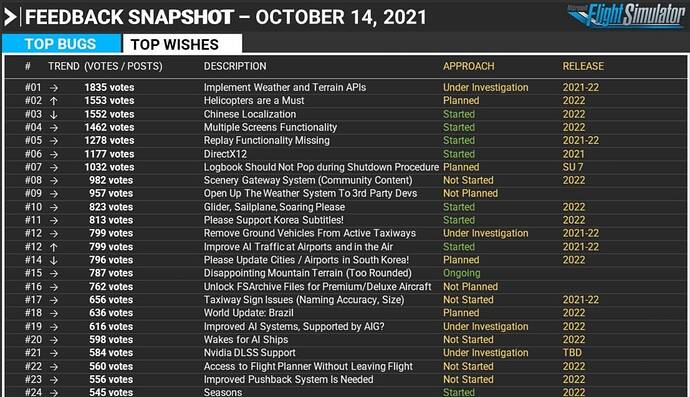Select the APPROACH column header
Screen dimensions: 690x397
(x=469, y=66)
